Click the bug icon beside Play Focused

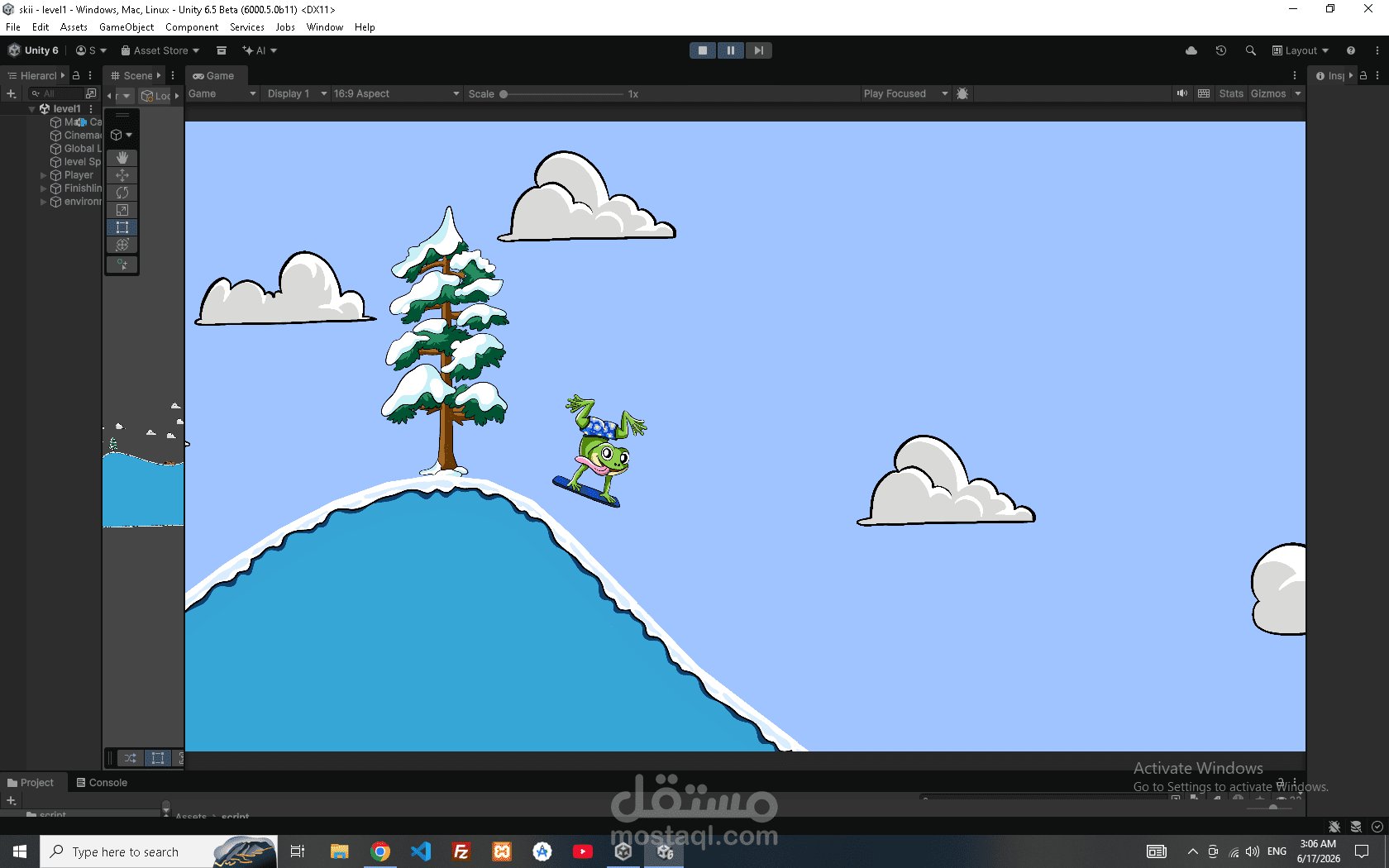[962, 93]
